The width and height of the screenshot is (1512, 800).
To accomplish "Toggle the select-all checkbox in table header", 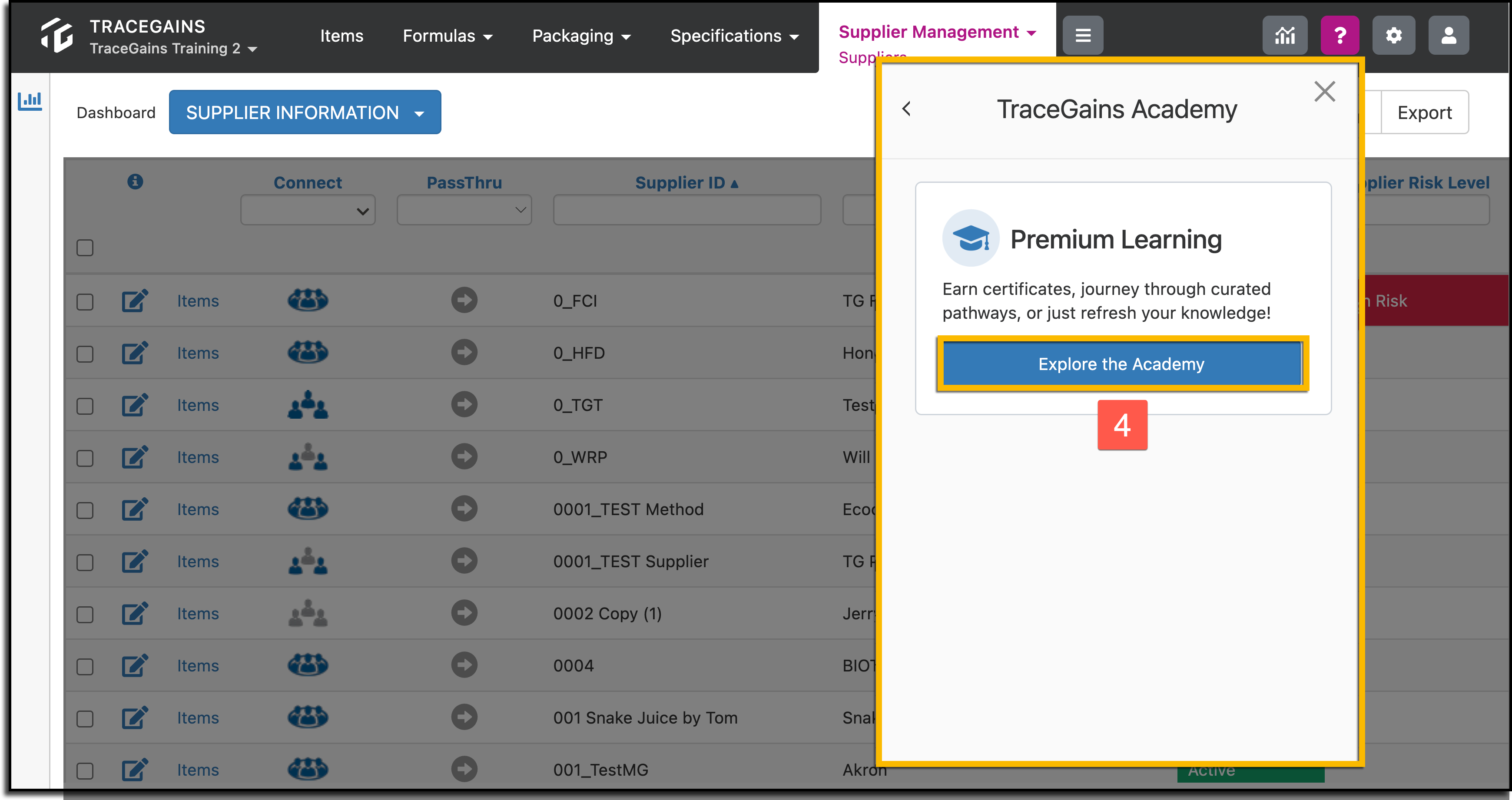I will 85,248.
